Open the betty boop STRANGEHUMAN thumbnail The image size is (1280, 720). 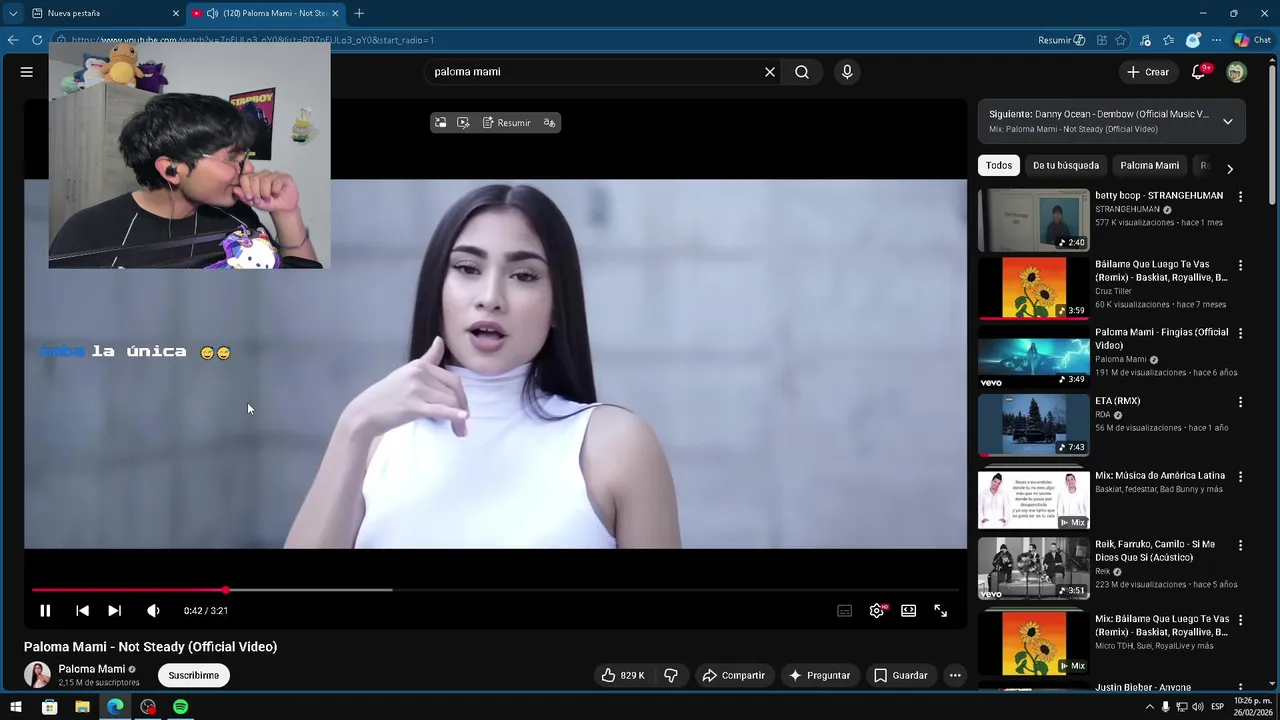click(x=1034, y=220)
